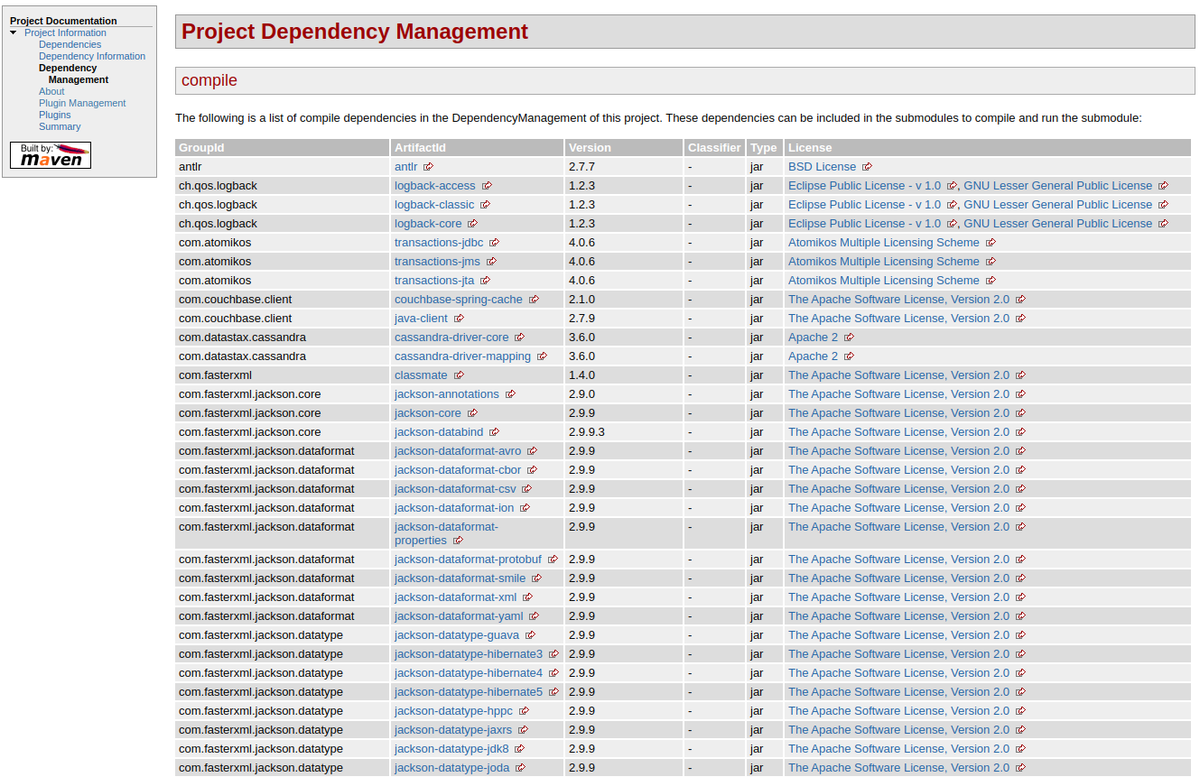Open the About page link

pyautogui.click(x=52, y=91)
